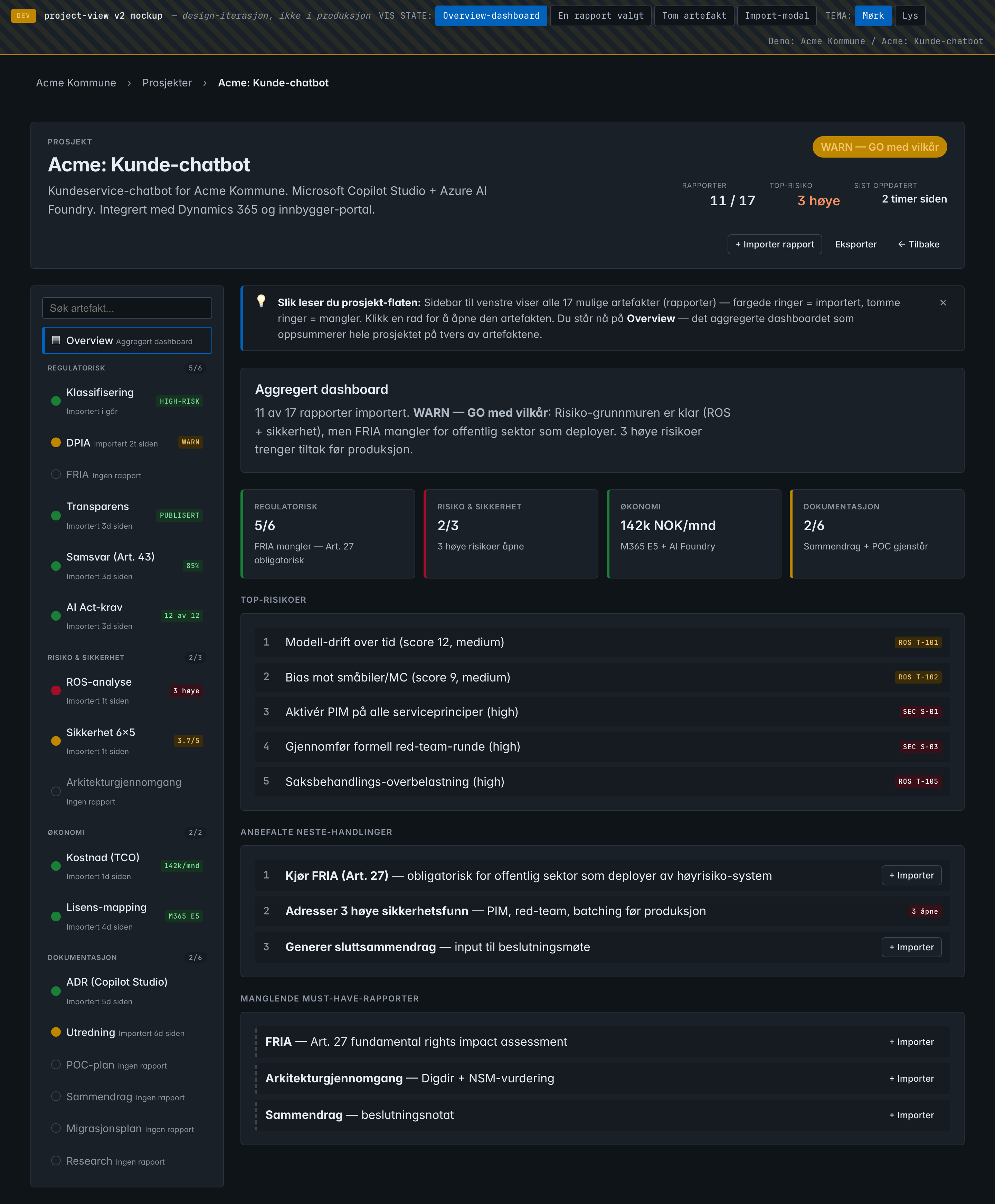
Task: Click Importer on the FRIA missing report row
Action: 911,1042
